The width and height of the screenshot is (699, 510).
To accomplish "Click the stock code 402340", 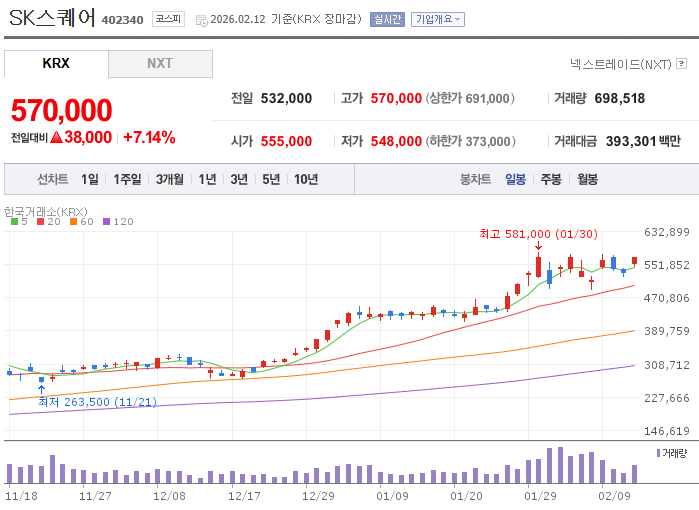I will [123, 20].
